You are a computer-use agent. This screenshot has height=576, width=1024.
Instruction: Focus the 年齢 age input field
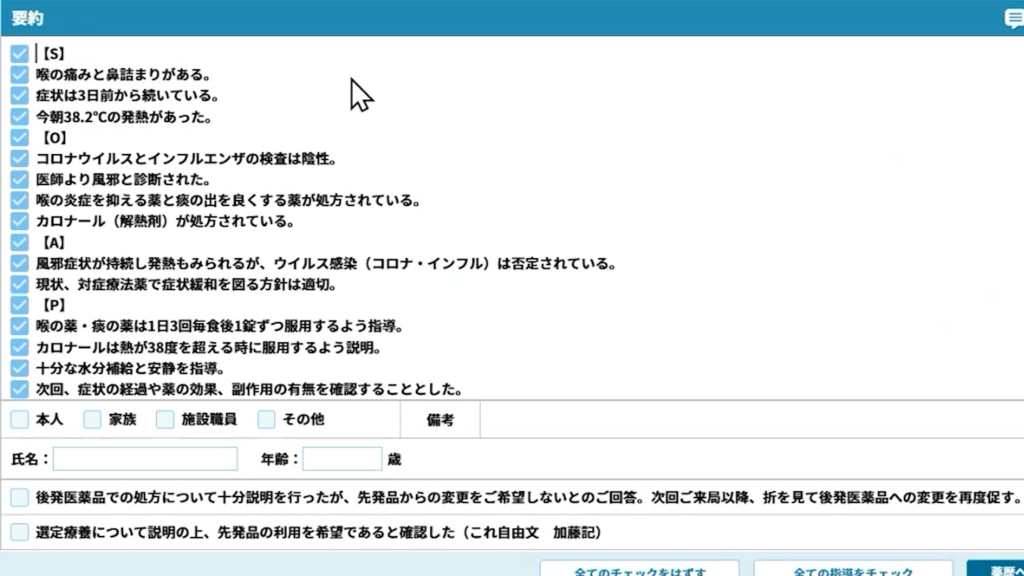point(342,459)
